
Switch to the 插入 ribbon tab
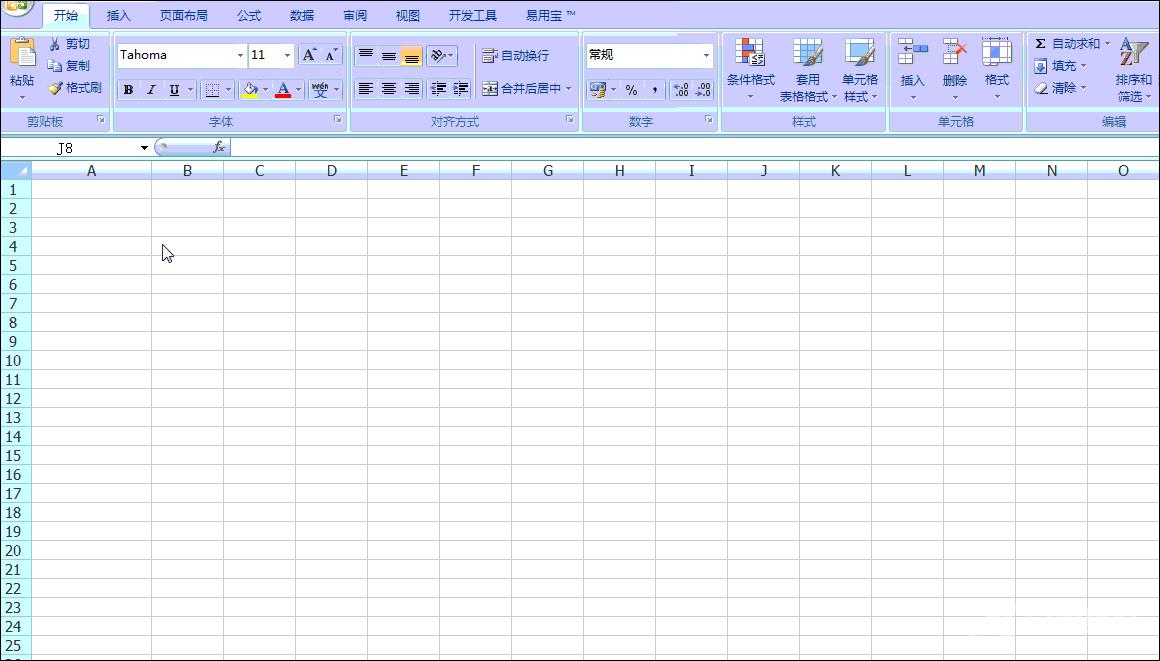[x=117, y=15]
